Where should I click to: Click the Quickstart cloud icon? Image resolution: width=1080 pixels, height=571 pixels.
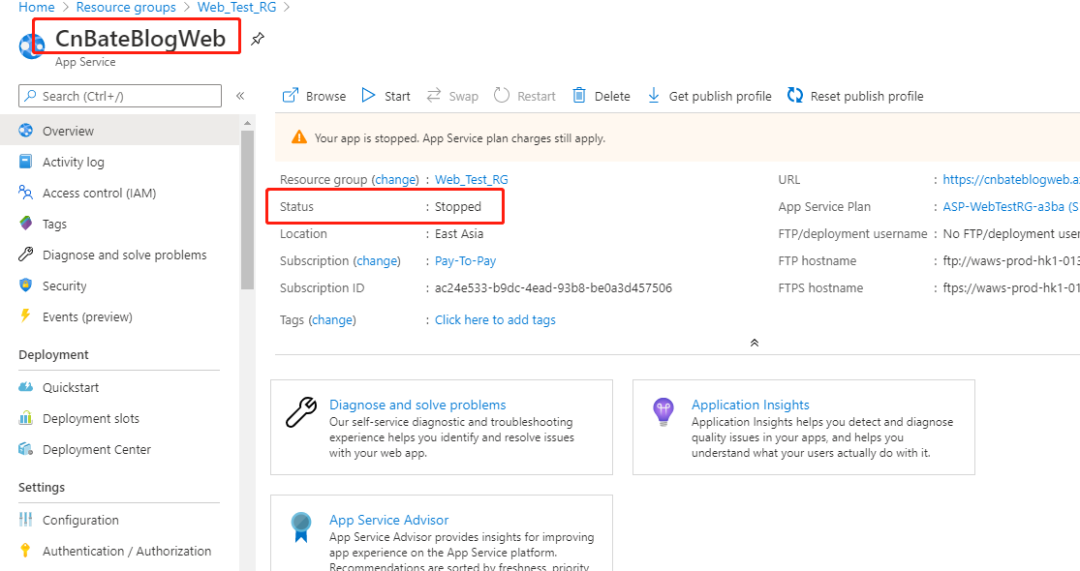coord(25,387)
